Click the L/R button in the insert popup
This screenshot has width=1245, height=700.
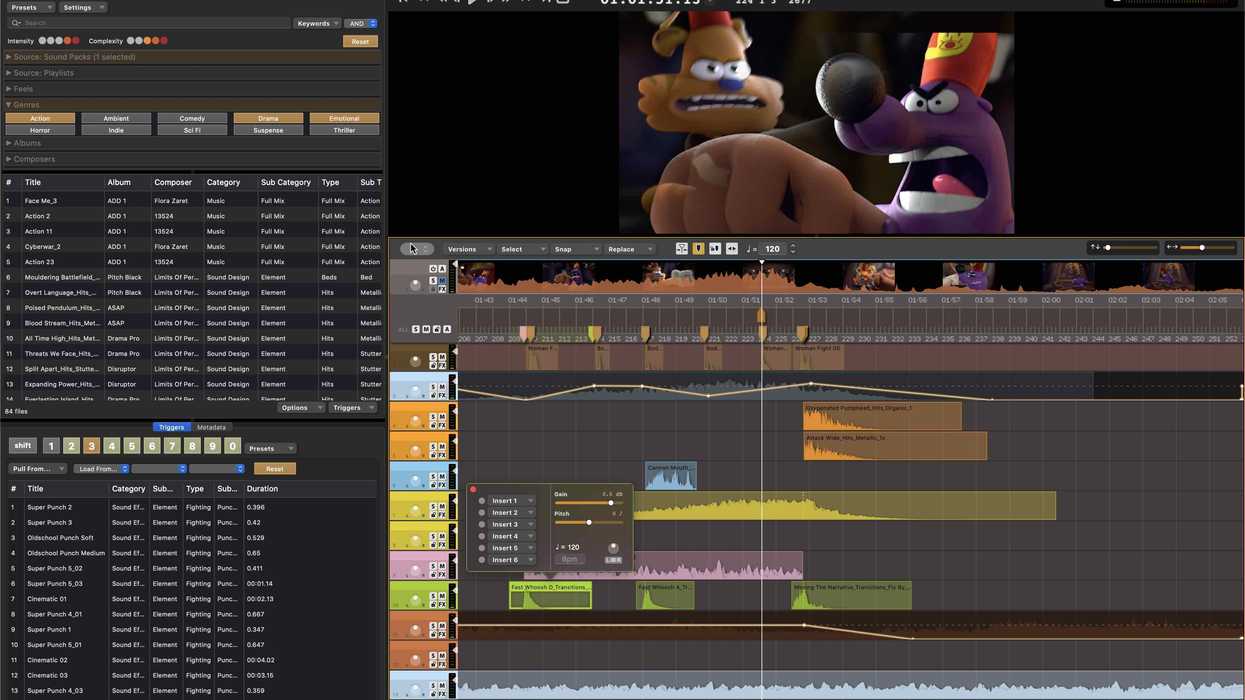click(x=613, y=560)
